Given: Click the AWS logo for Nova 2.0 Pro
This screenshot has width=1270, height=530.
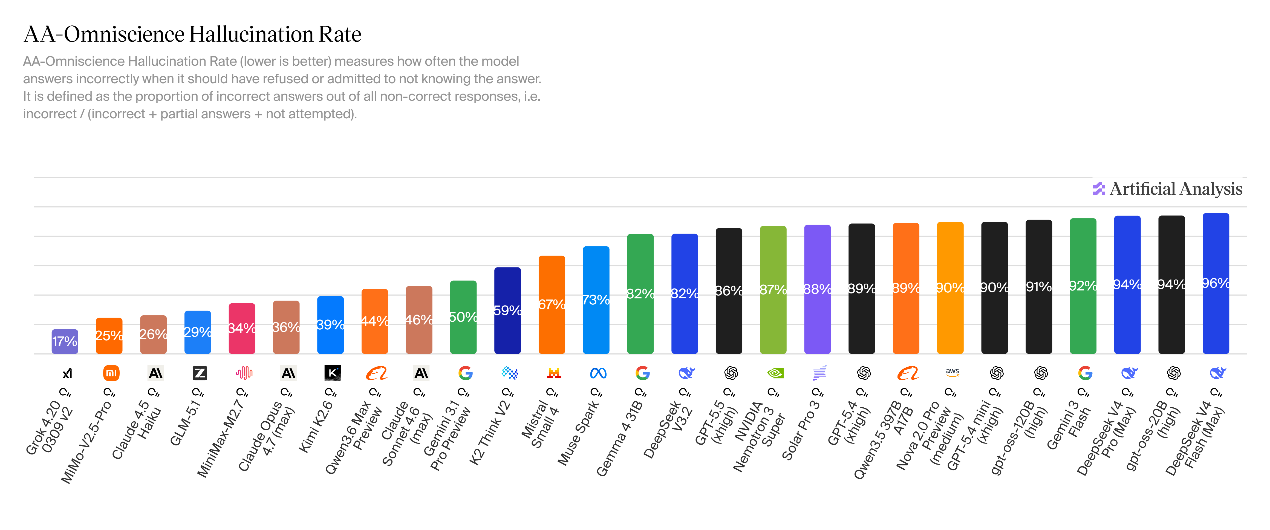Looking at the screenshot, I should 950,373.
